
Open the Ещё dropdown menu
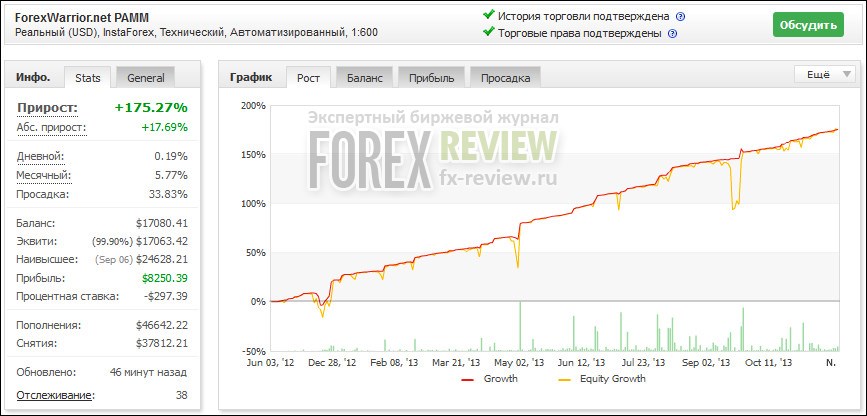click(x=823, y=75)
